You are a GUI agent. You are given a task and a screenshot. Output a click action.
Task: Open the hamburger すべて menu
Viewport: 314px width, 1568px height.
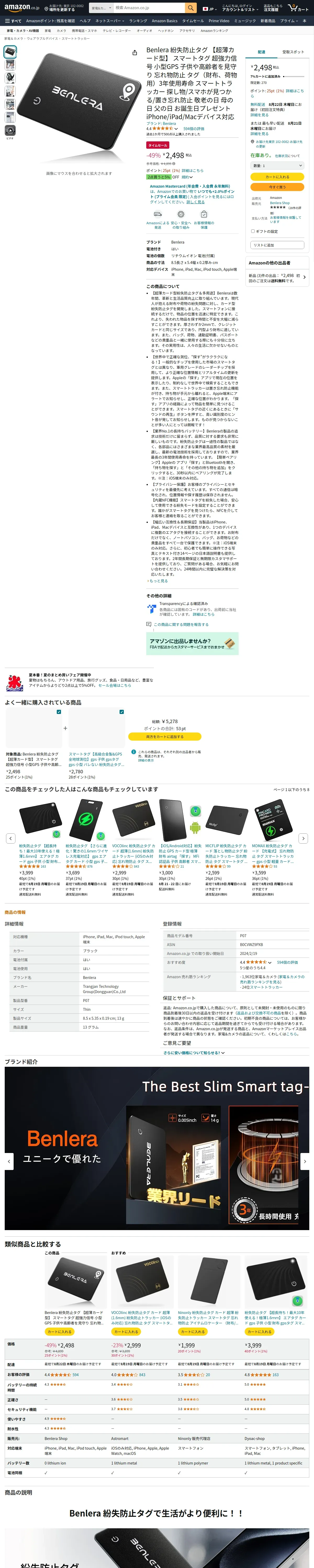coord(13,21)
